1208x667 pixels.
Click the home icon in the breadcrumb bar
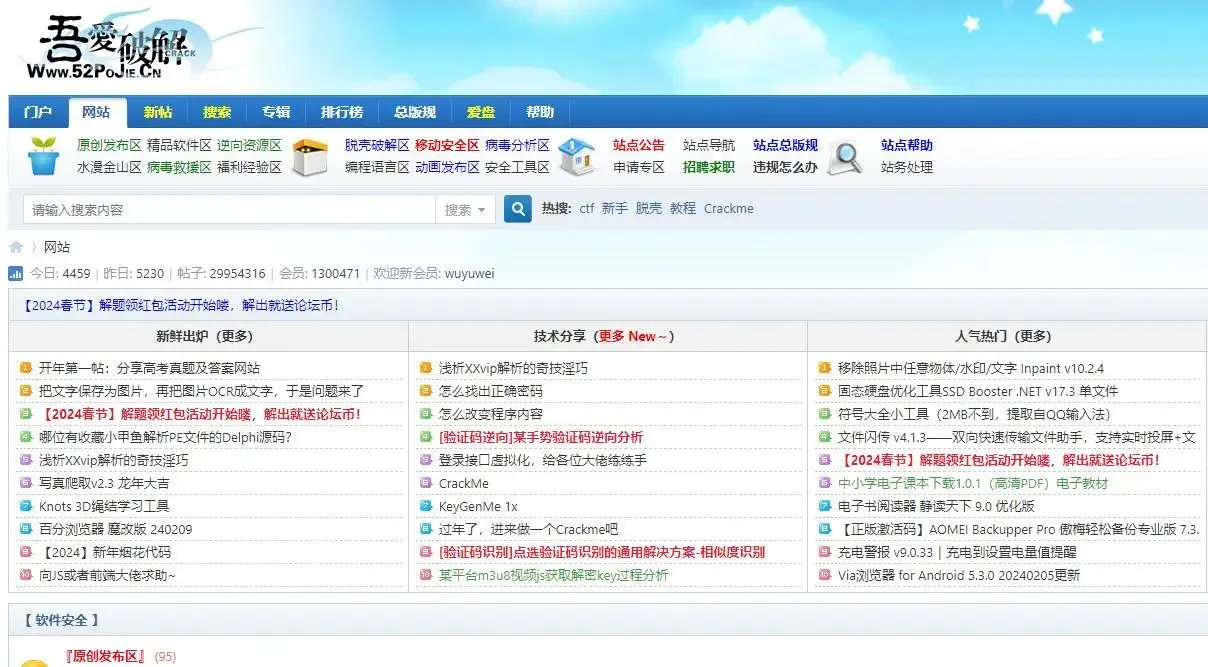pyautogui.click(x=14, y=246)
